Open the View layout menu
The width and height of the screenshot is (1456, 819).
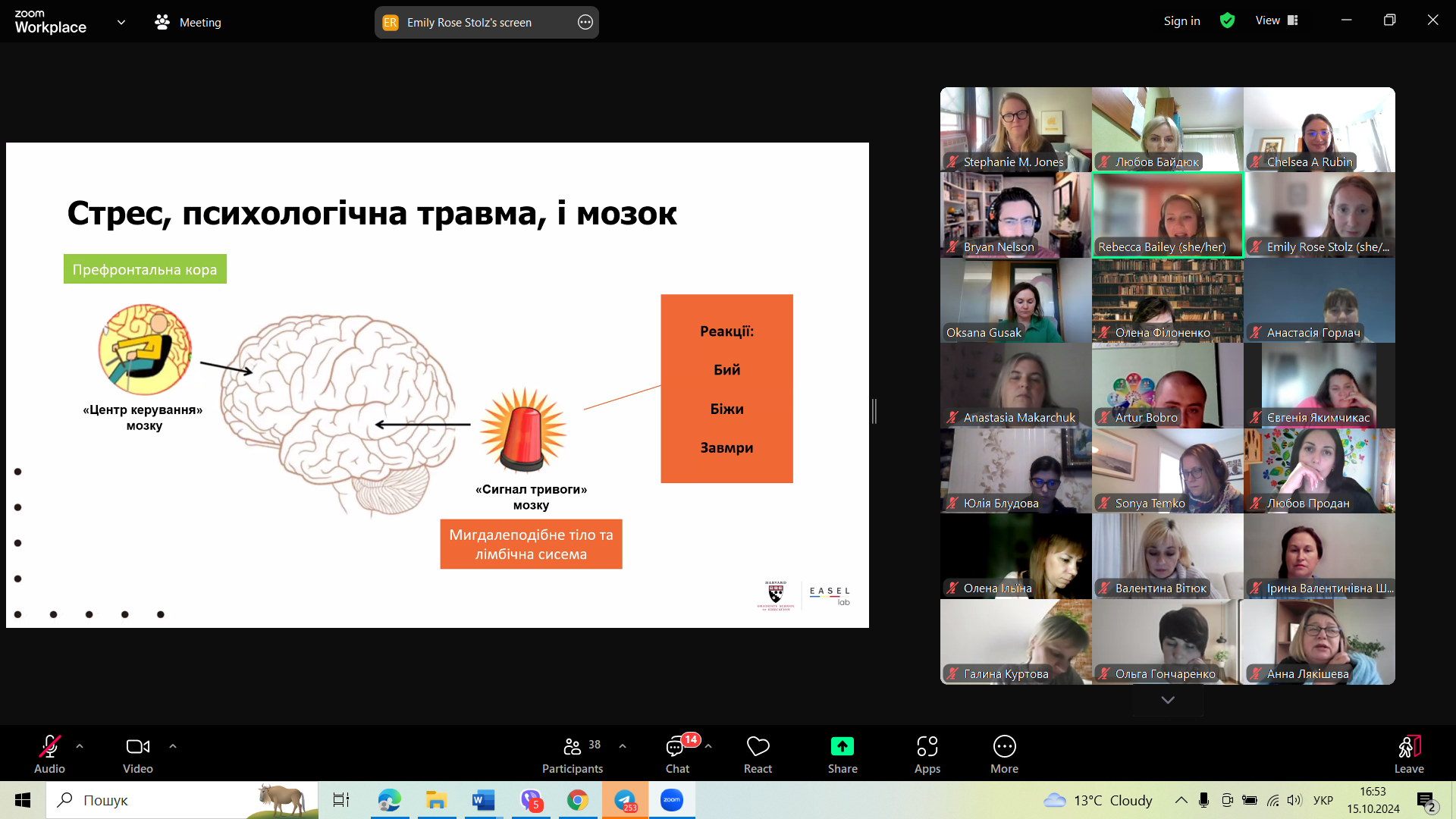1276,20
